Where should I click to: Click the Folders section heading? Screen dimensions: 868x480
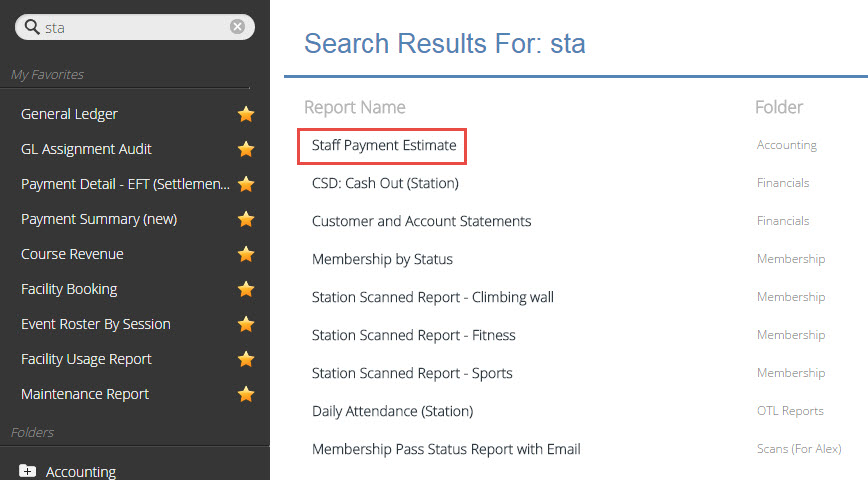[33, 432]
